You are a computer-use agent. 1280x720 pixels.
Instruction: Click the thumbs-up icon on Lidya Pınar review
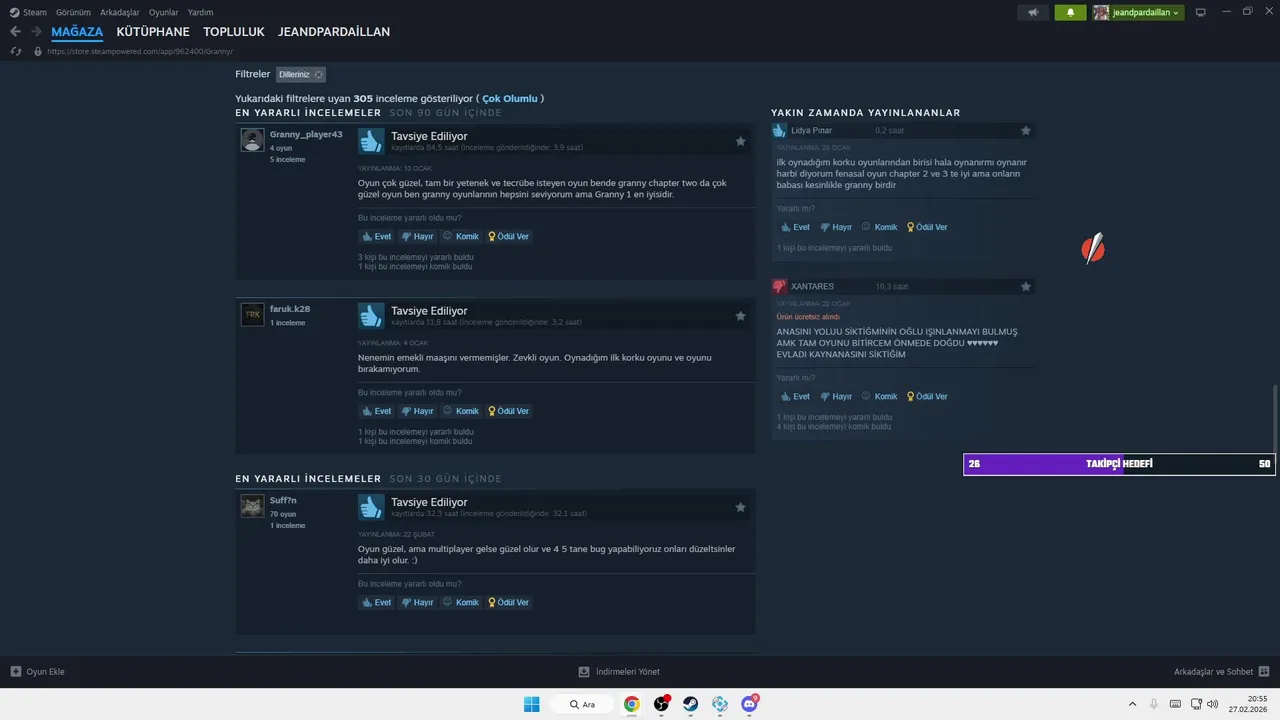[x=780, y=130]
